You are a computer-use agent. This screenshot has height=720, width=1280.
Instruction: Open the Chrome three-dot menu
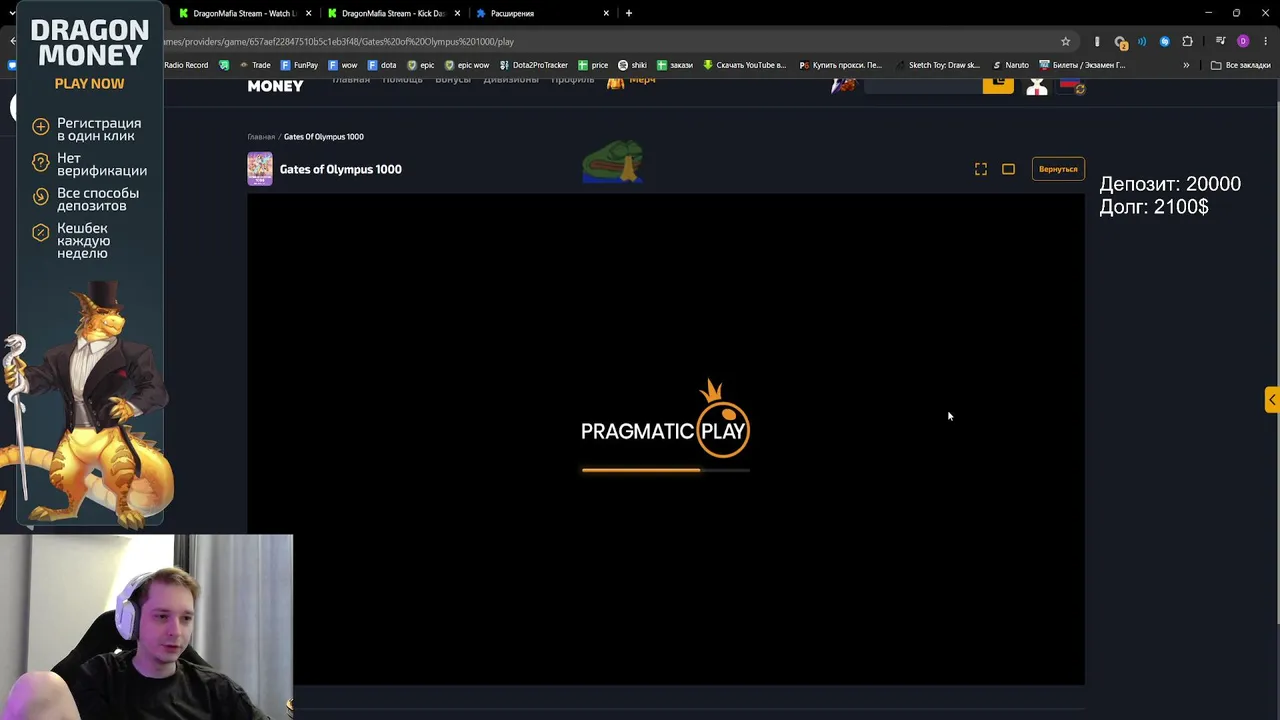pyautogui.click(x=1266, y=41)
